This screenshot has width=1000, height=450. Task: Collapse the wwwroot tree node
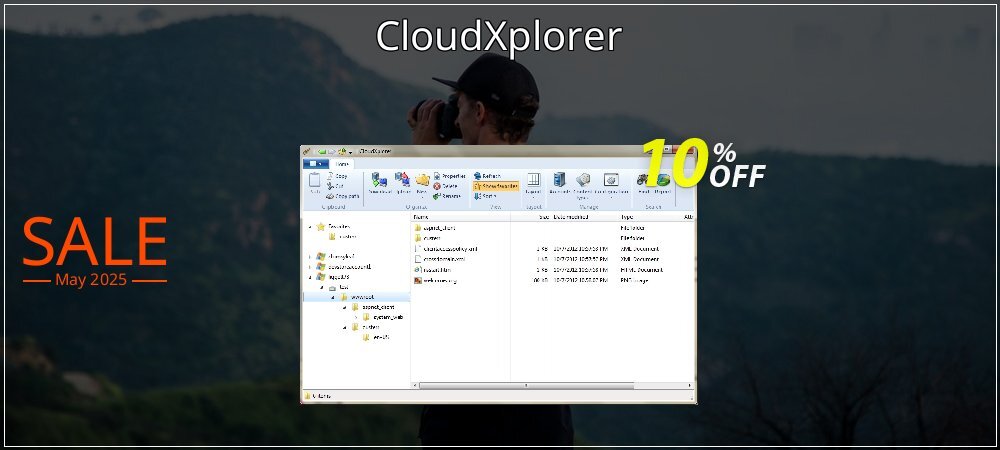(333, 297)
